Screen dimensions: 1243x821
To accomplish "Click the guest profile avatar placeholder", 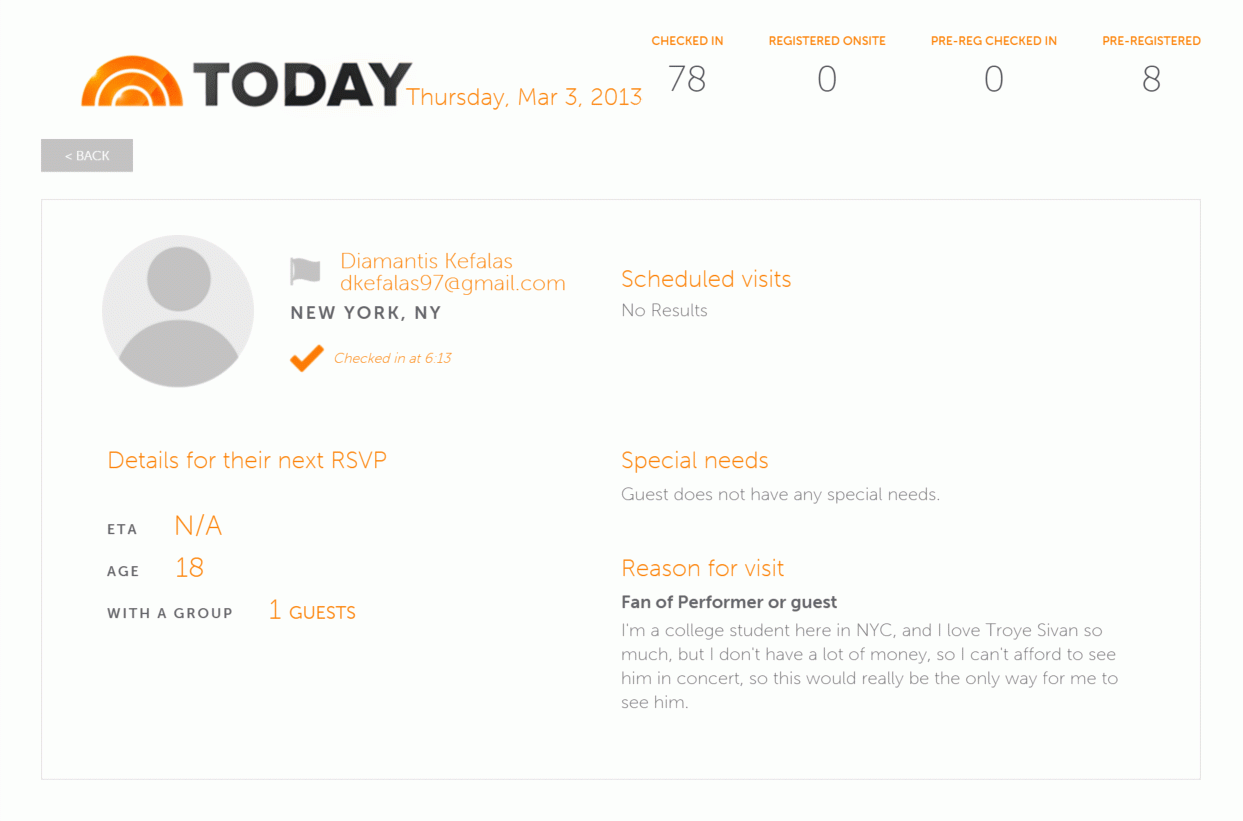I will (x=178, y=311).
